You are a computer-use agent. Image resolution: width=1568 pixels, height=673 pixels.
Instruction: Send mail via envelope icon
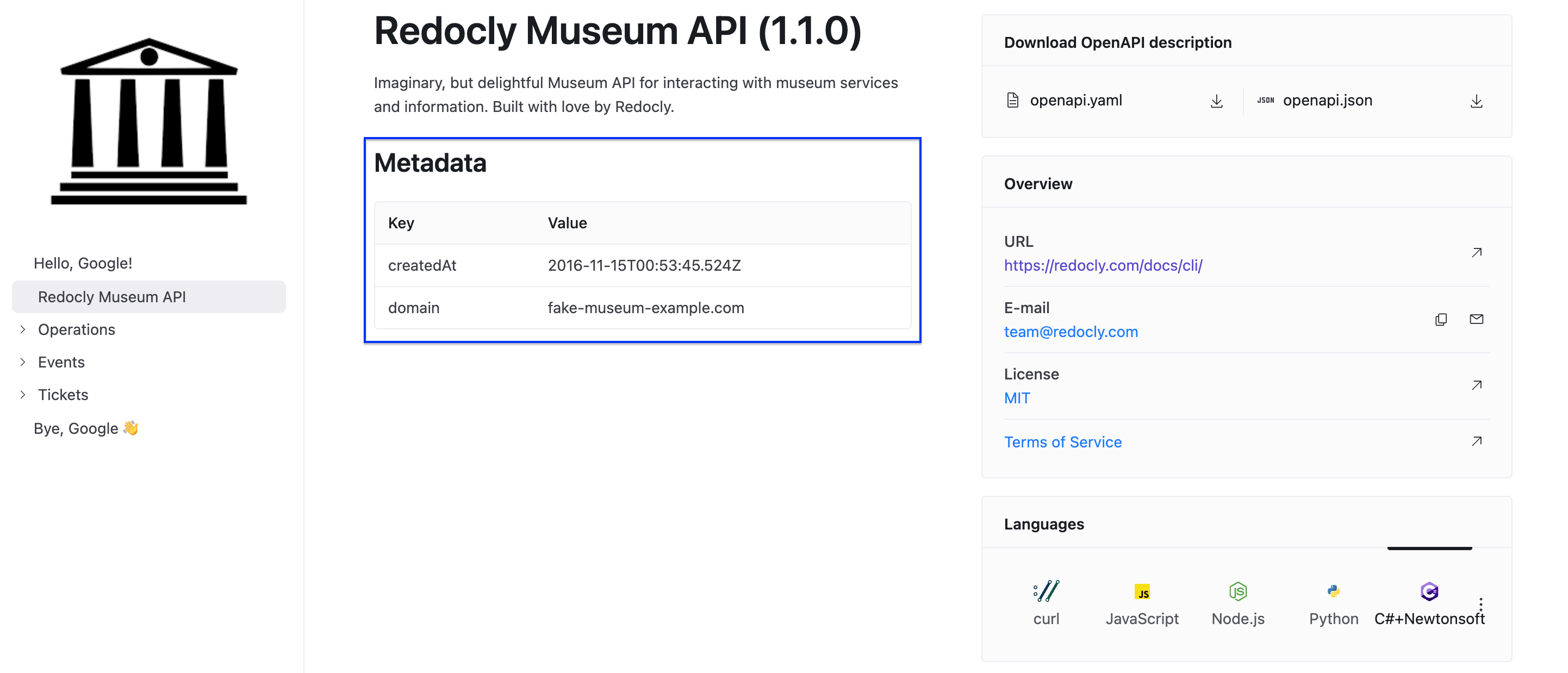[x=1476, y=319]
